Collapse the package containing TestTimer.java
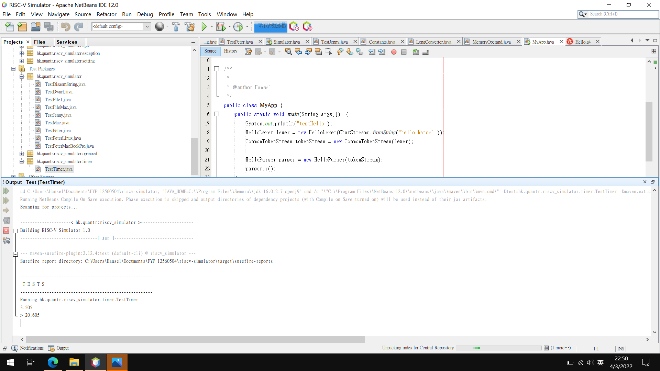 tap(21, 161)
